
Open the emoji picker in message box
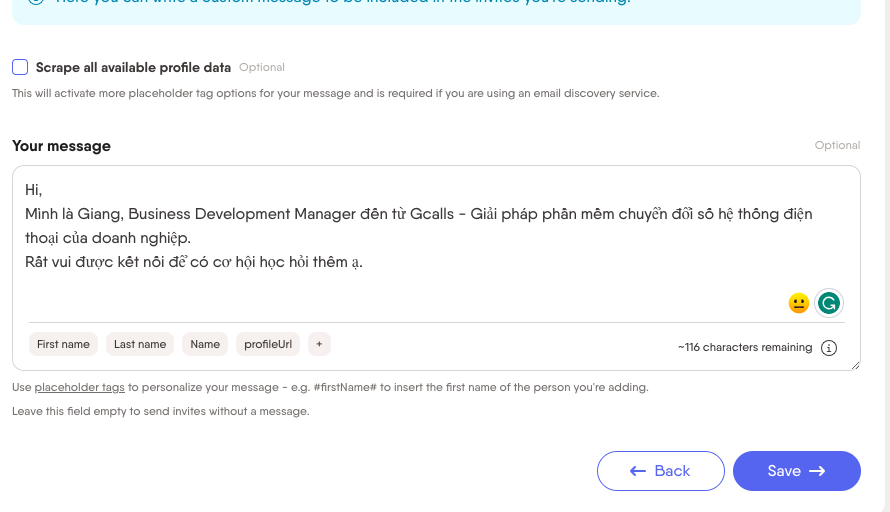[798, 303]
